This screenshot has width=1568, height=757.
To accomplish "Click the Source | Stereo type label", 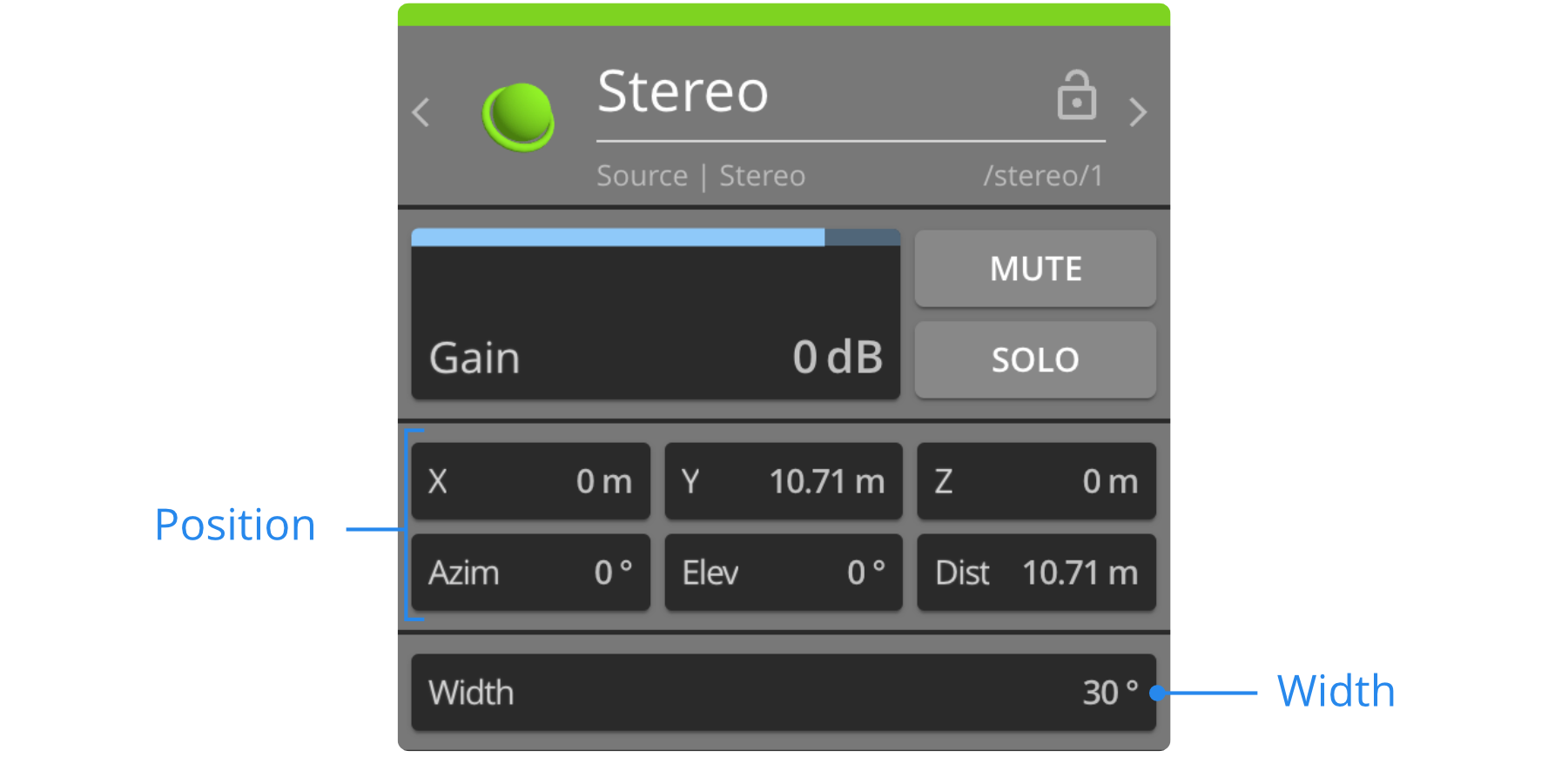I will pos(701,176).
